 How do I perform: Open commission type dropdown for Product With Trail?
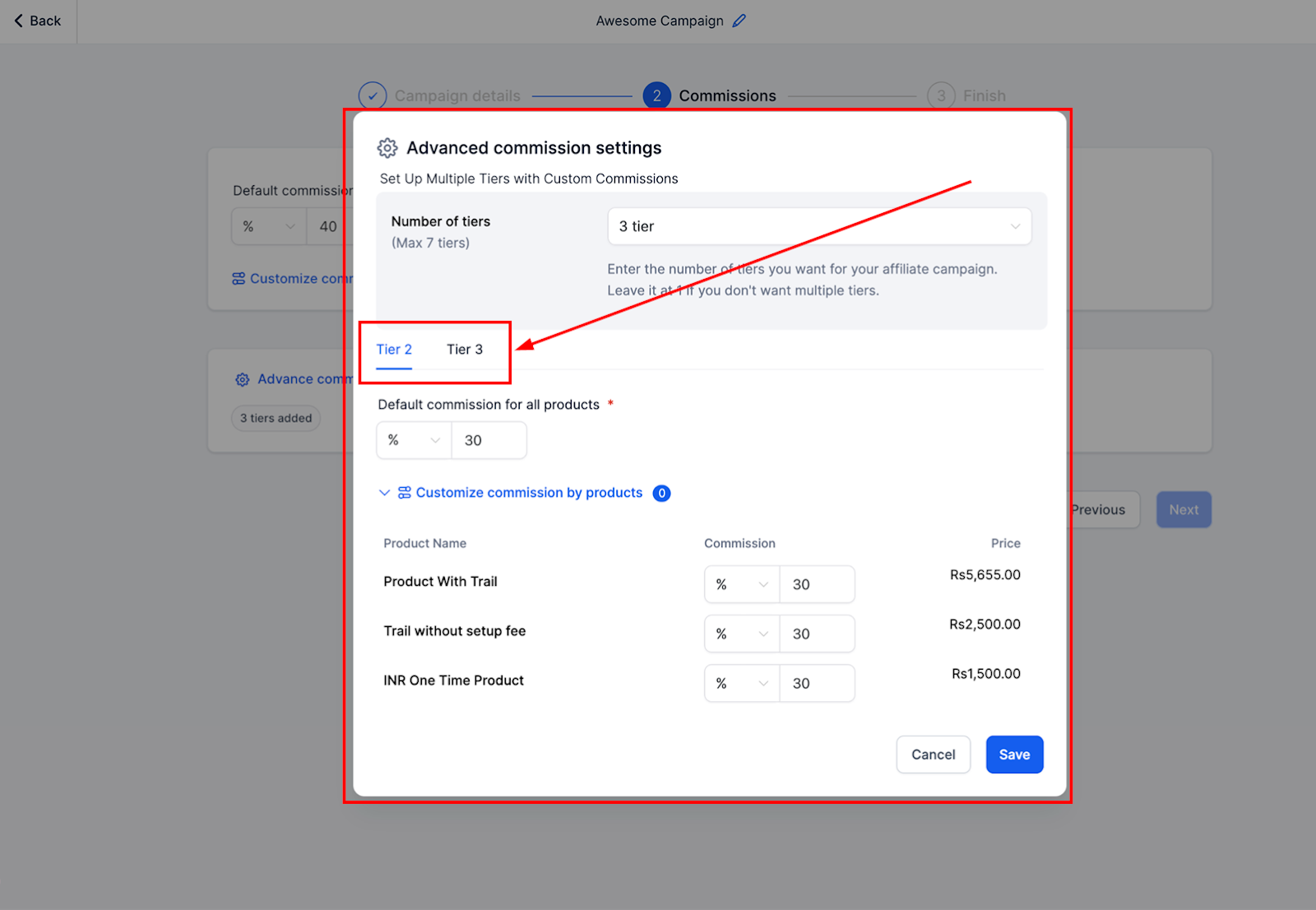tap(742, 584)
